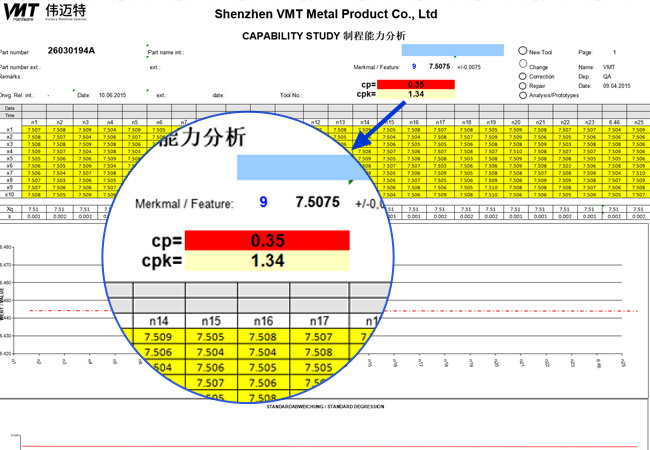Viewport: 650px width, 450px height.
Task: Click the VMT company logo
Action: (45, 12)
